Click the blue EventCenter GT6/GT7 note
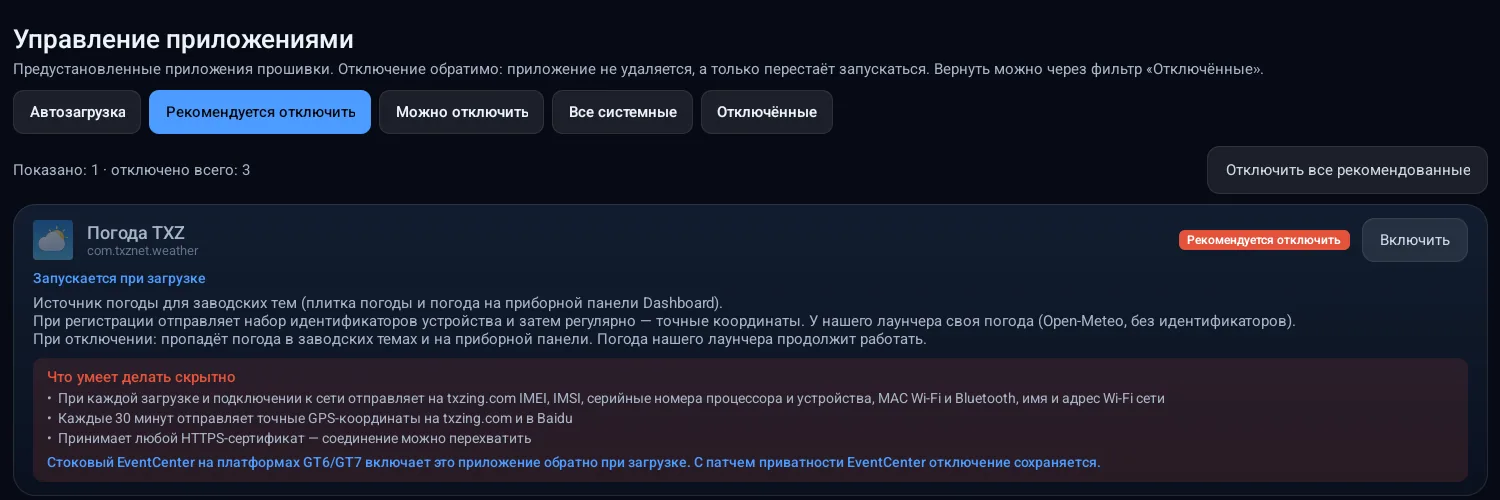Screen dimensions: 1500x500 point(573,462)
